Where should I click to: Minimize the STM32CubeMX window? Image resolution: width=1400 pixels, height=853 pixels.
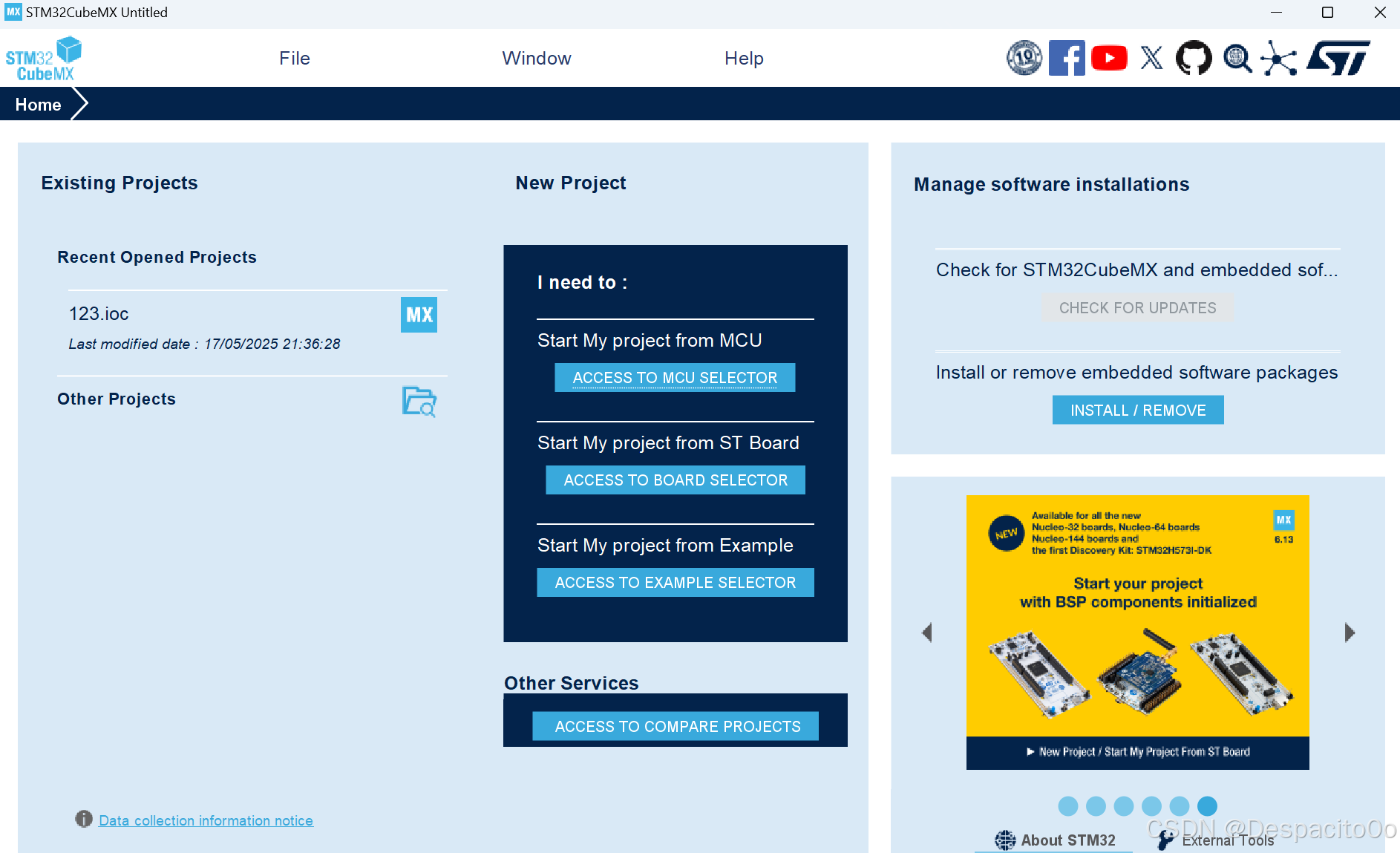[1276, 13]
